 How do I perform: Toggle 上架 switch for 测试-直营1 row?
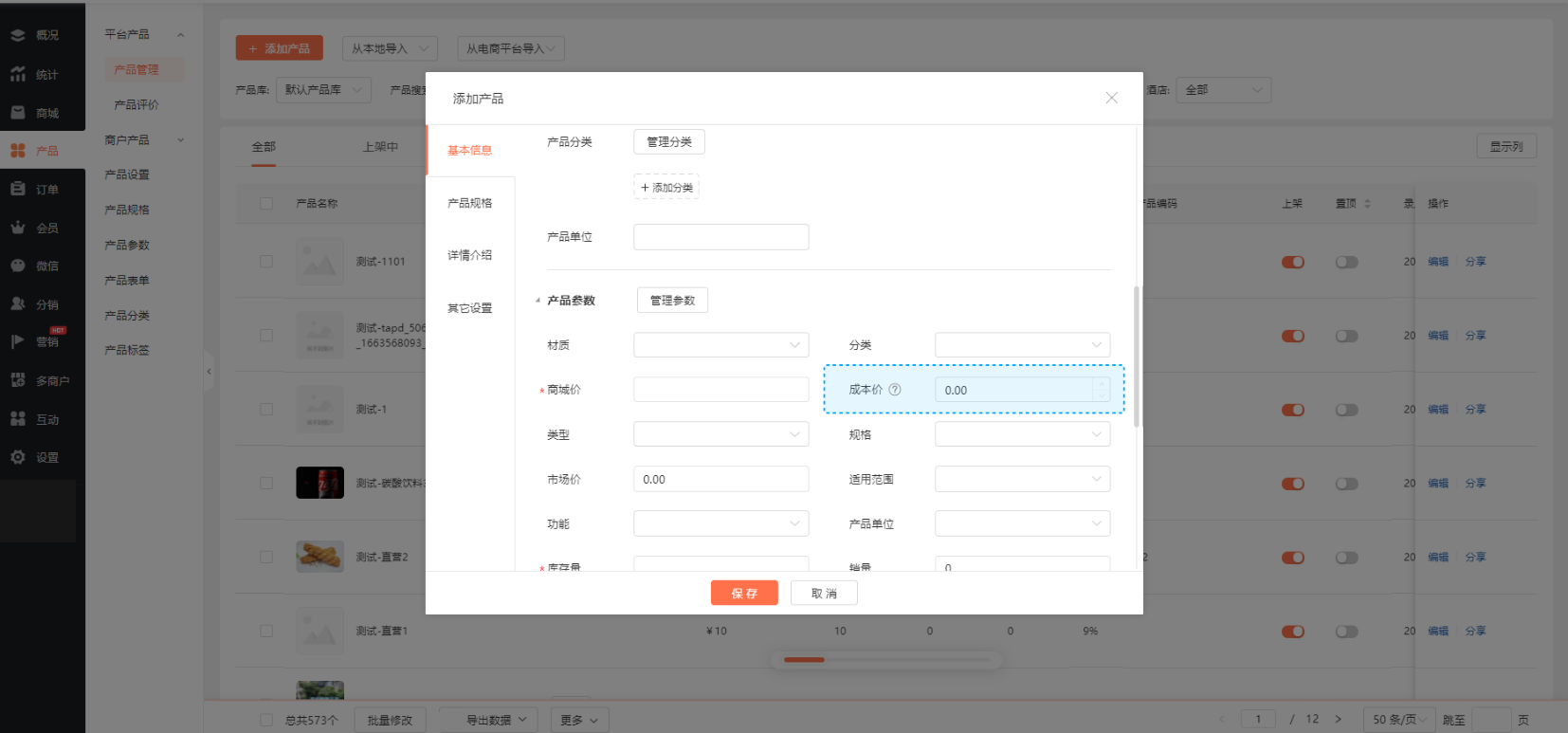(x=1293, y=632)
